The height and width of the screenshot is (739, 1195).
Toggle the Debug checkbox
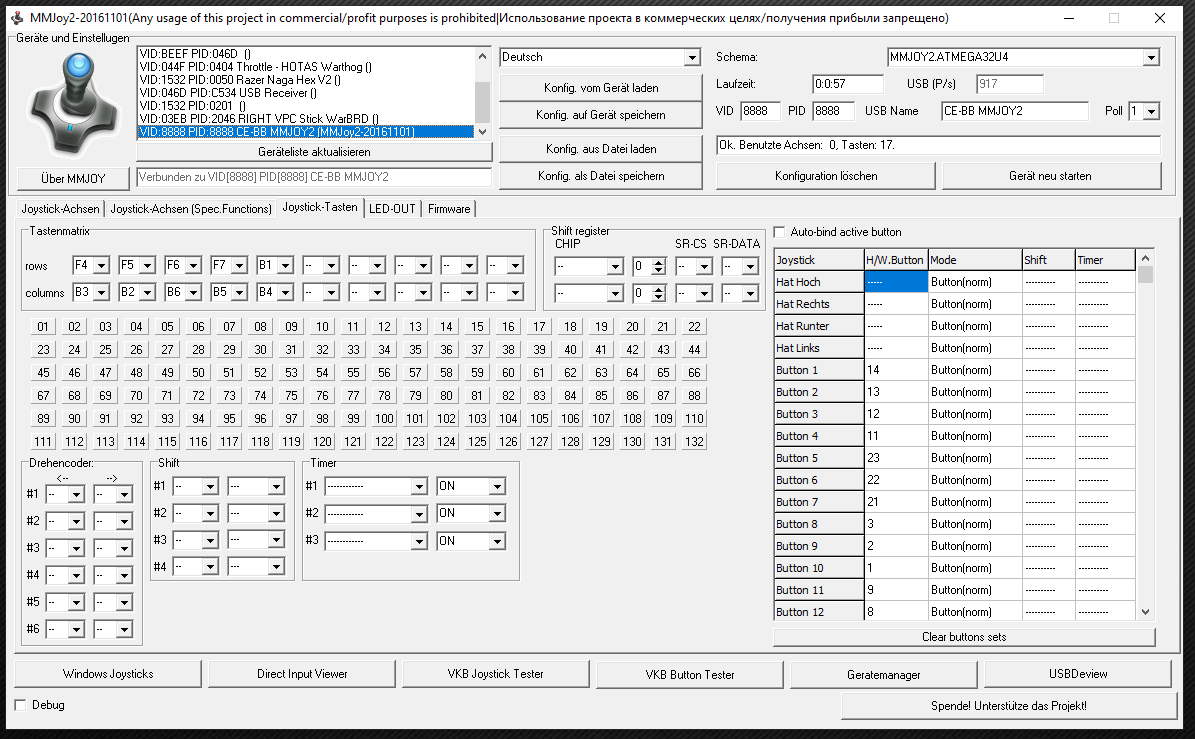(21, 705)
